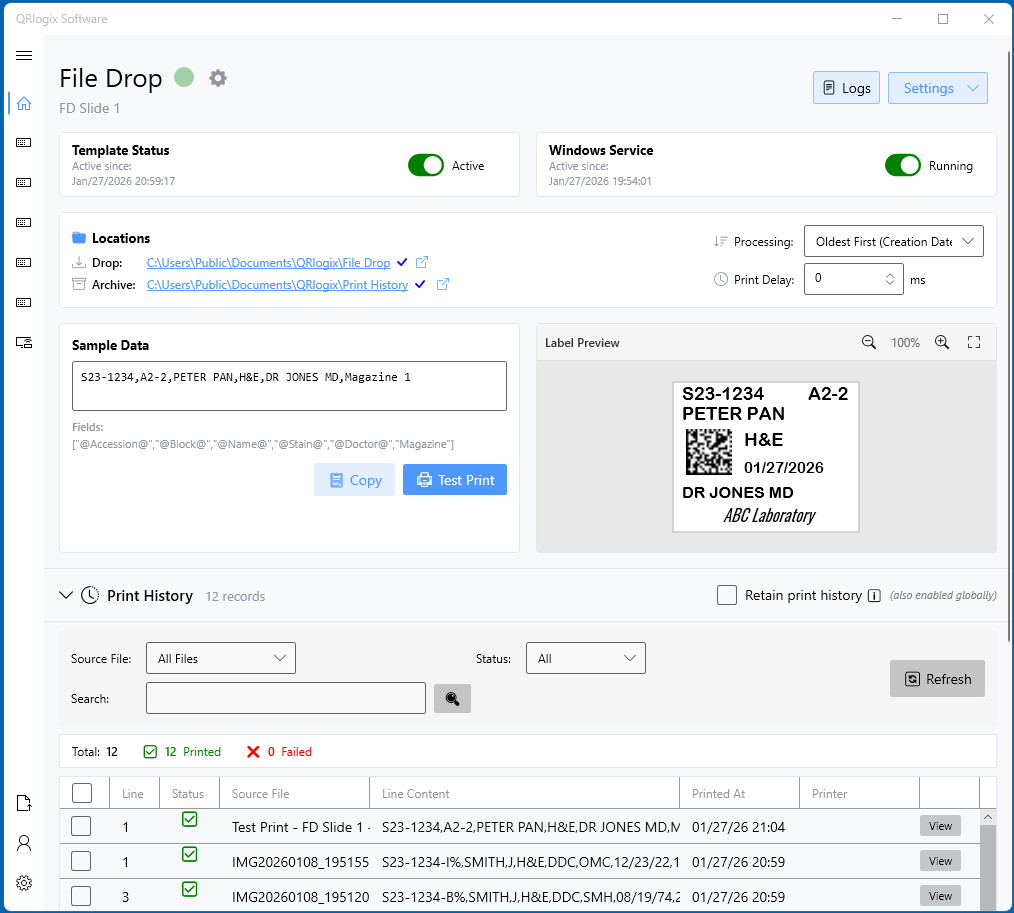
Task: Enable Retain print history checkbox
Action: coord(727,595)
